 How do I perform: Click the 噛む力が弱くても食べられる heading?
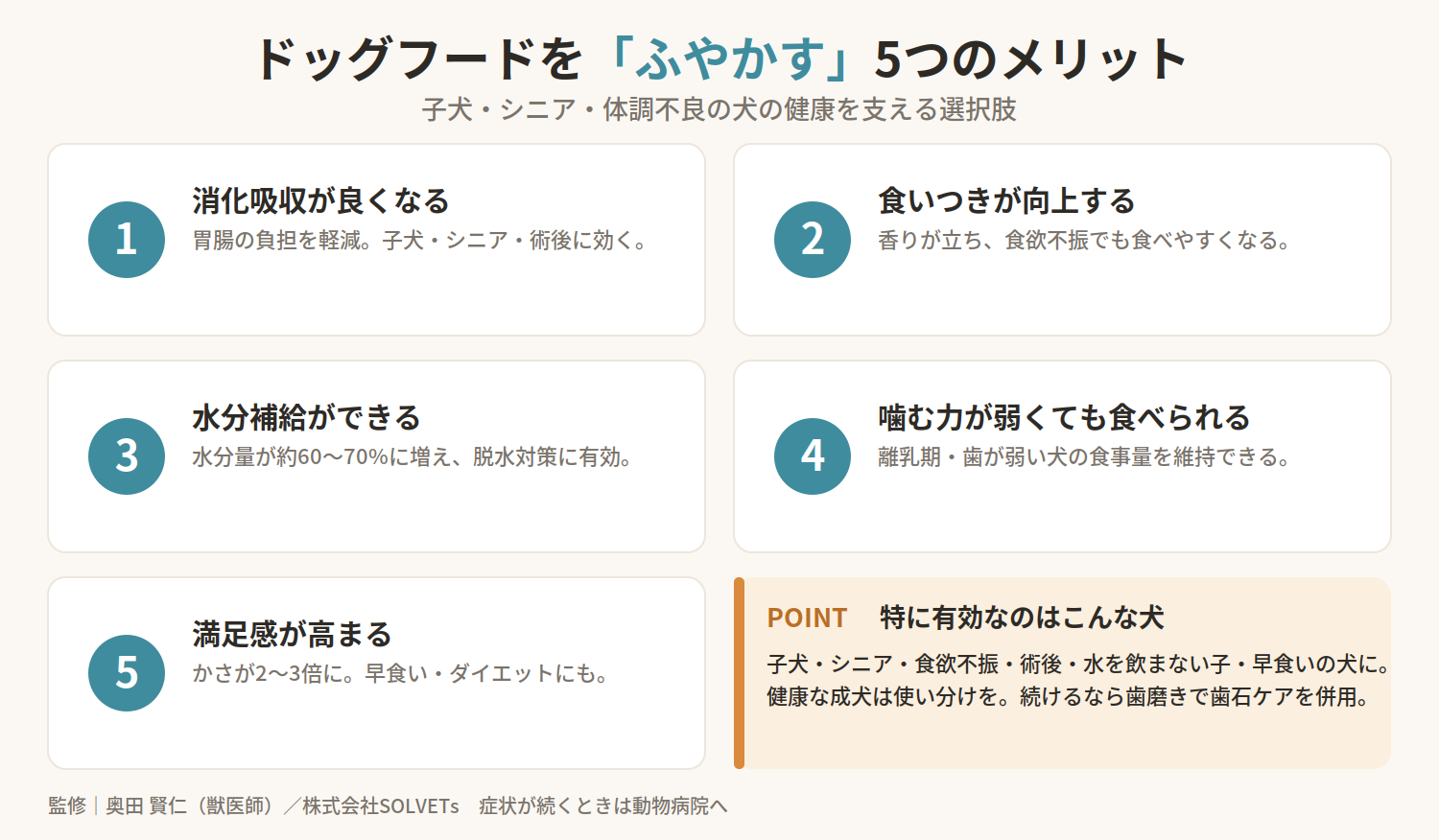[x=1064, y=418]
